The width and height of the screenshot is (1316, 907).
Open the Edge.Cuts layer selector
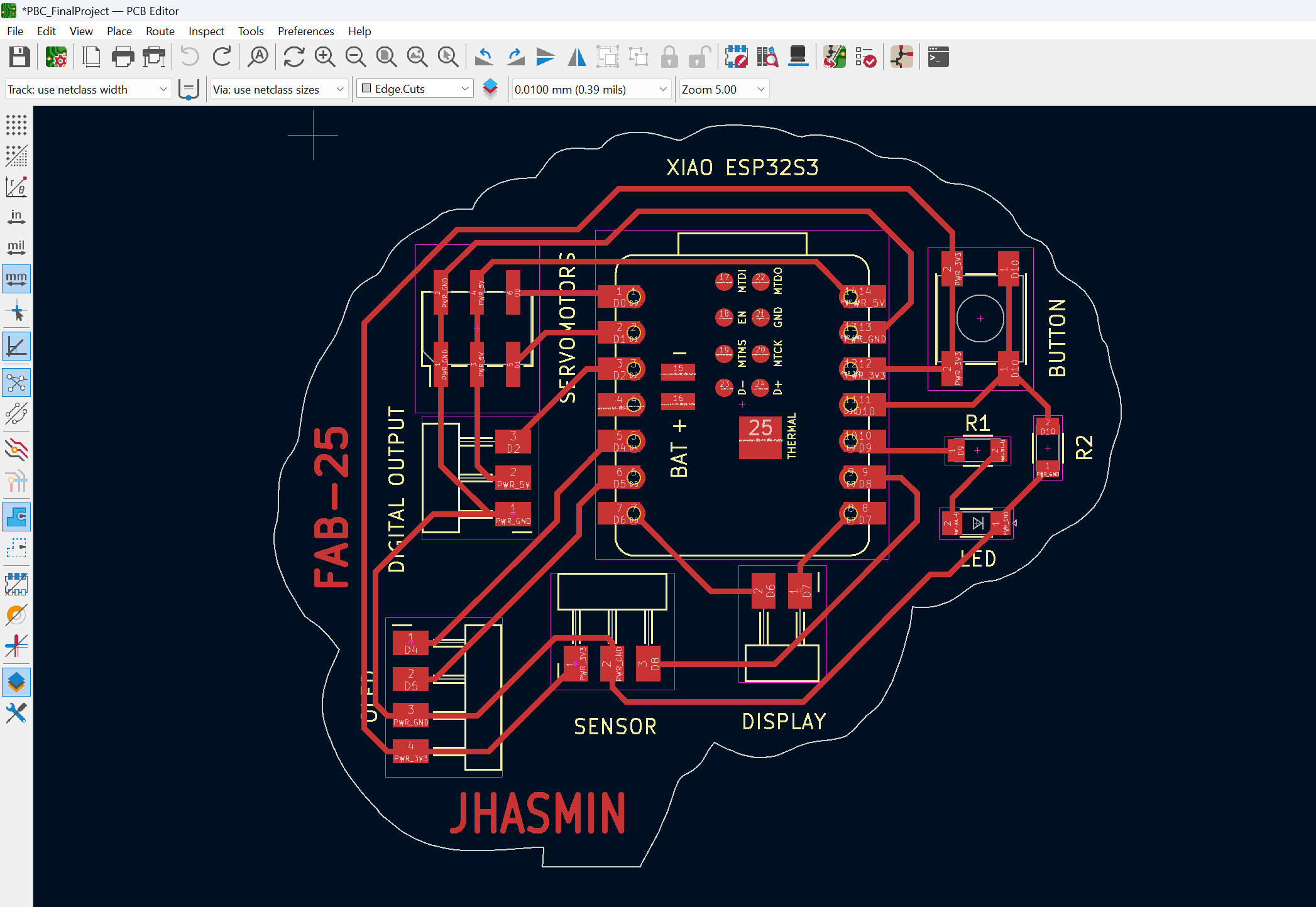[x=415, y=89]
